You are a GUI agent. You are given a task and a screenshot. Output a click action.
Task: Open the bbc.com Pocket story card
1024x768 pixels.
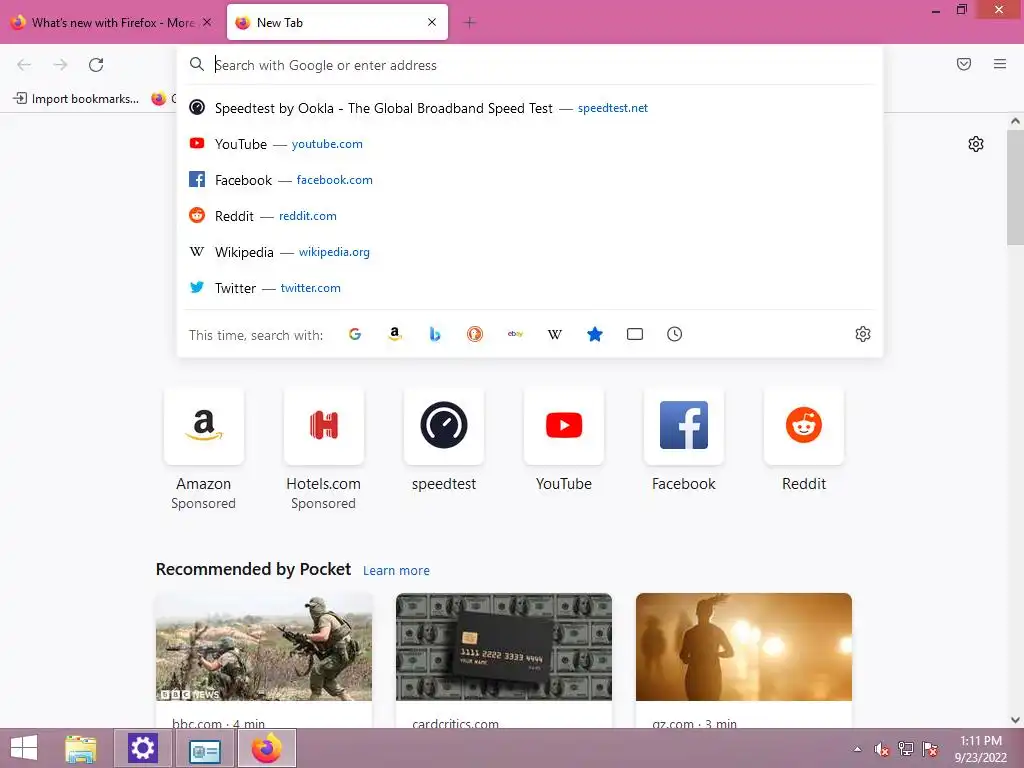point(264,660)
